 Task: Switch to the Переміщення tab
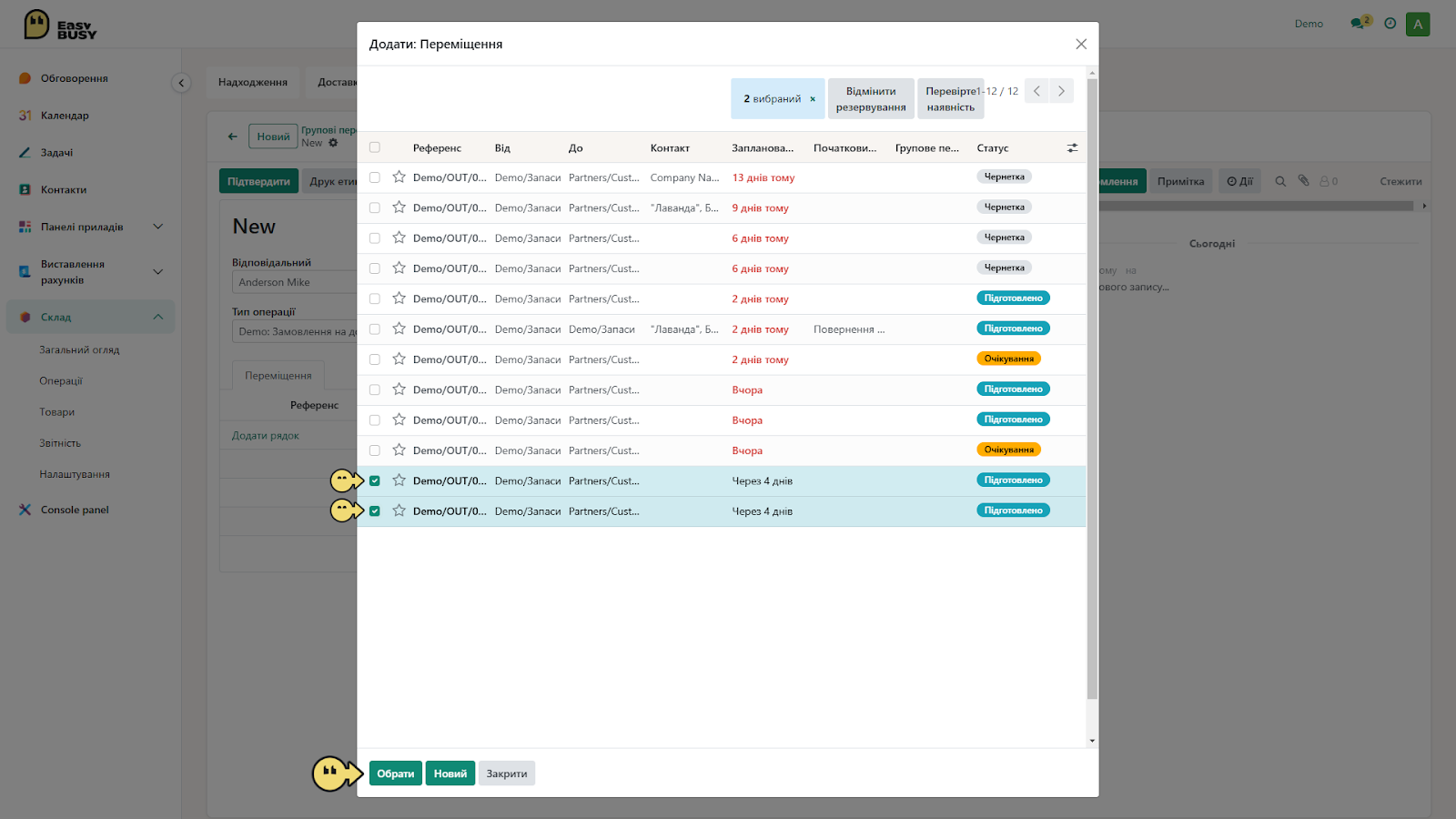(278, 375)
